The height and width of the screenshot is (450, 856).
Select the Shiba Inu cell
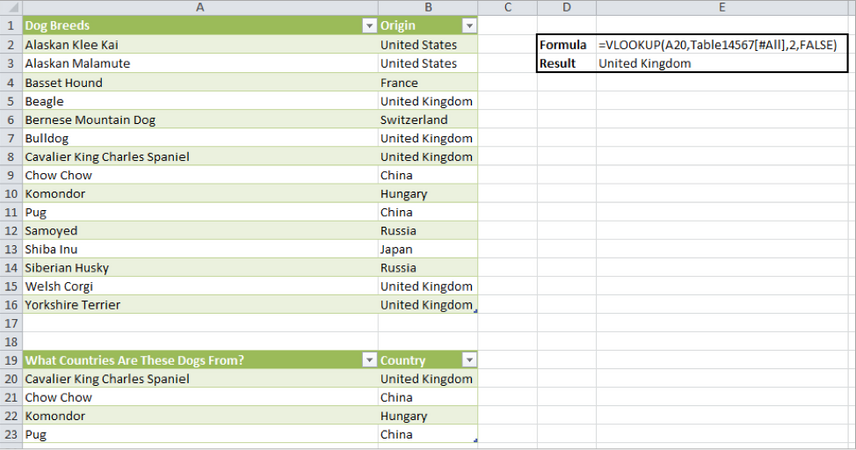200,250
